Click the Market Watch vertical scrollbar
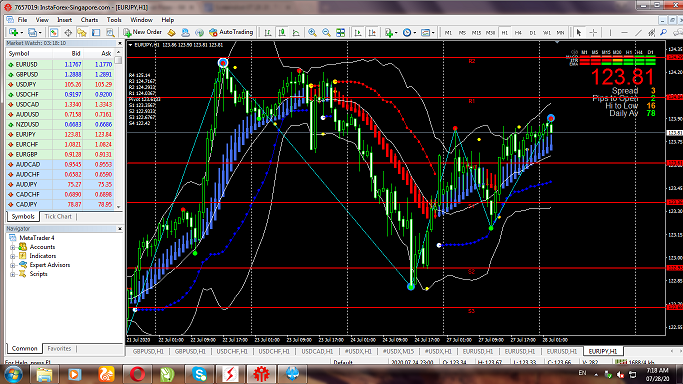Screen dimensions: 683x384 [x=118, y=130]
